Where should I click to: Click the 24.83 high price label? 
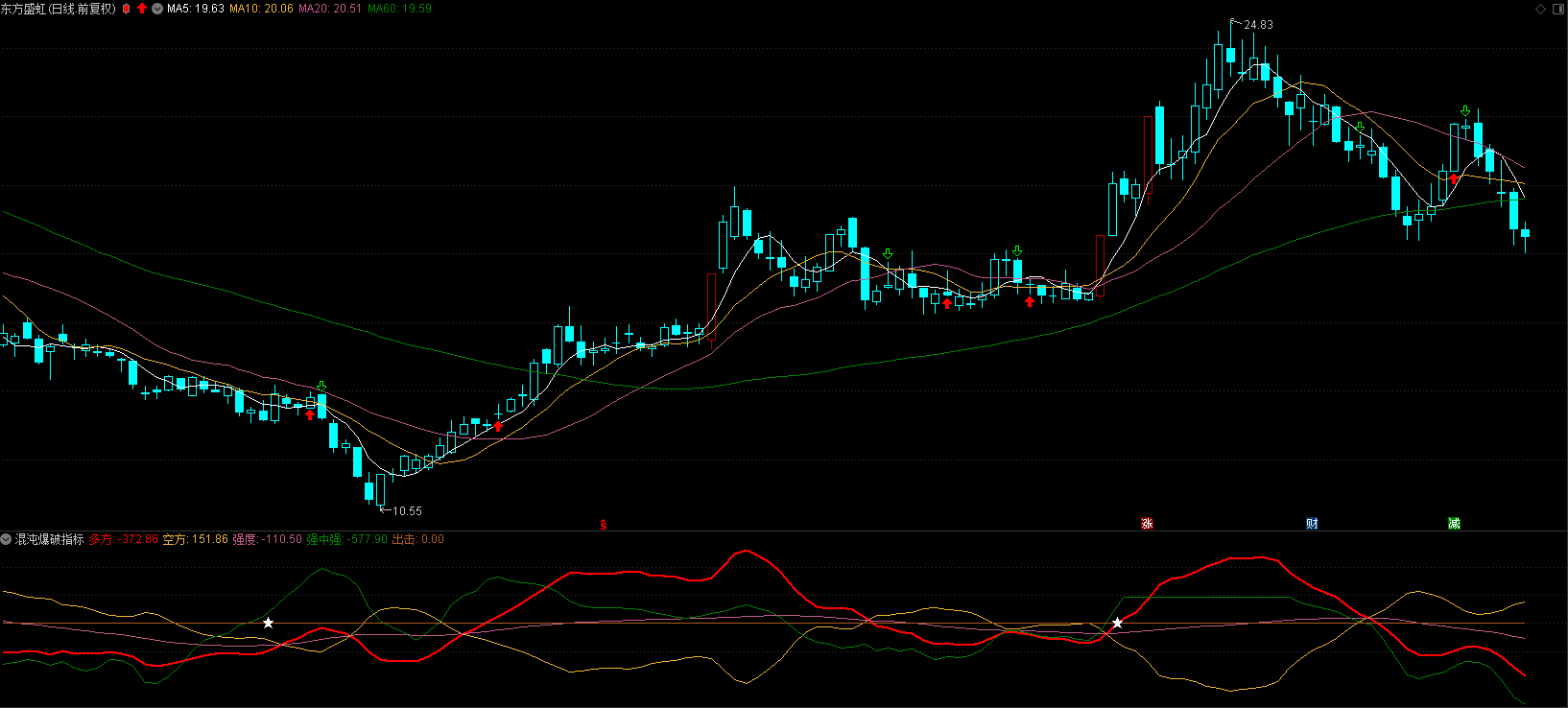1258,25
